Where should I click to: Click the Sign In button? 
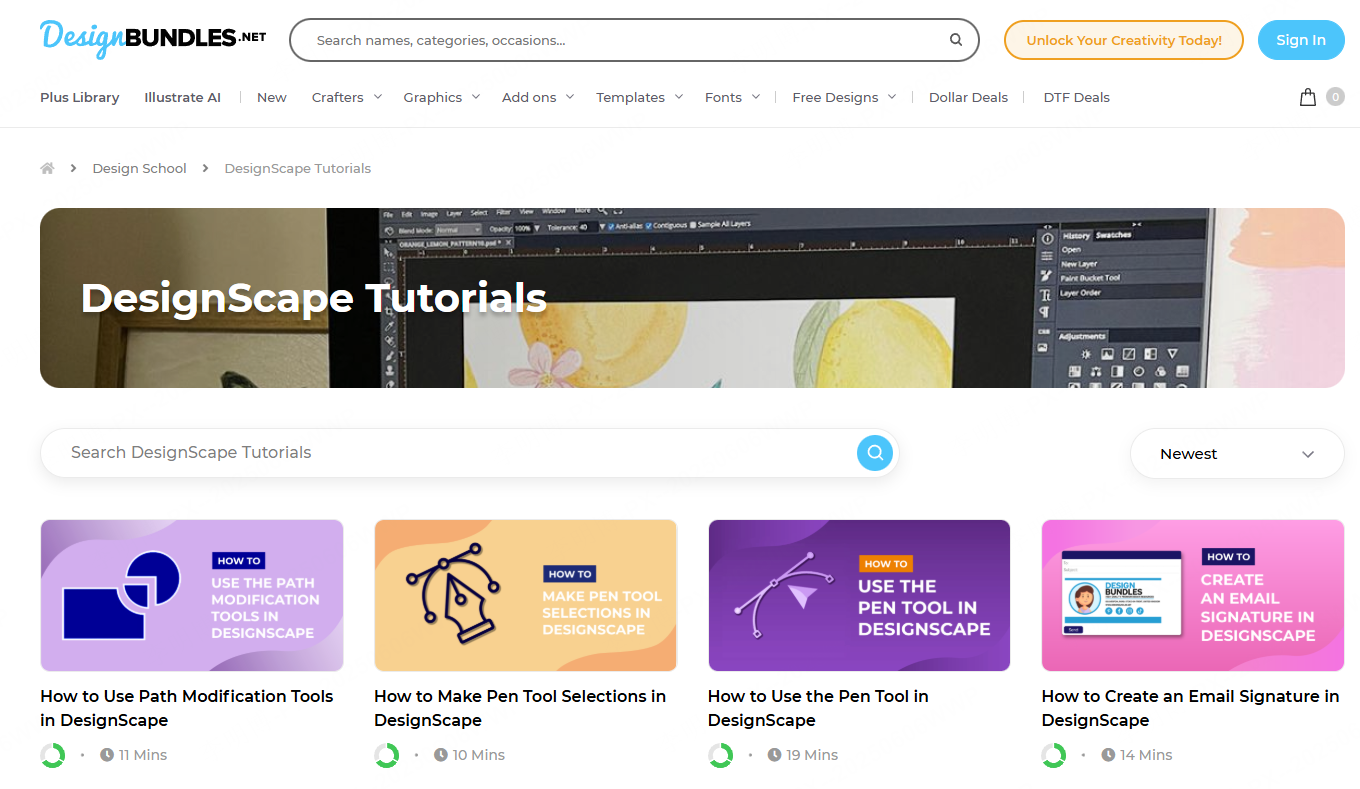1300,40
